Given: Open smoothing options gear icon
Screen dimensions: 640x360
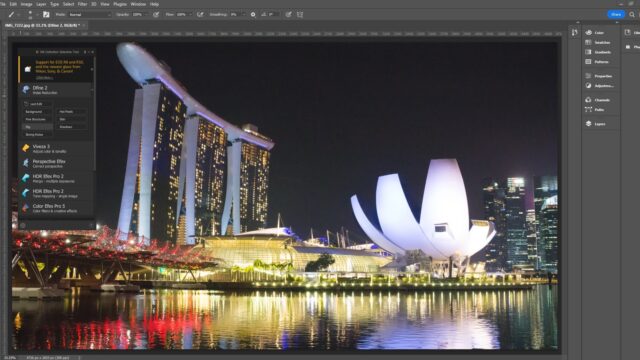Looking at the screenshot, I should click(x=253, y=14).
